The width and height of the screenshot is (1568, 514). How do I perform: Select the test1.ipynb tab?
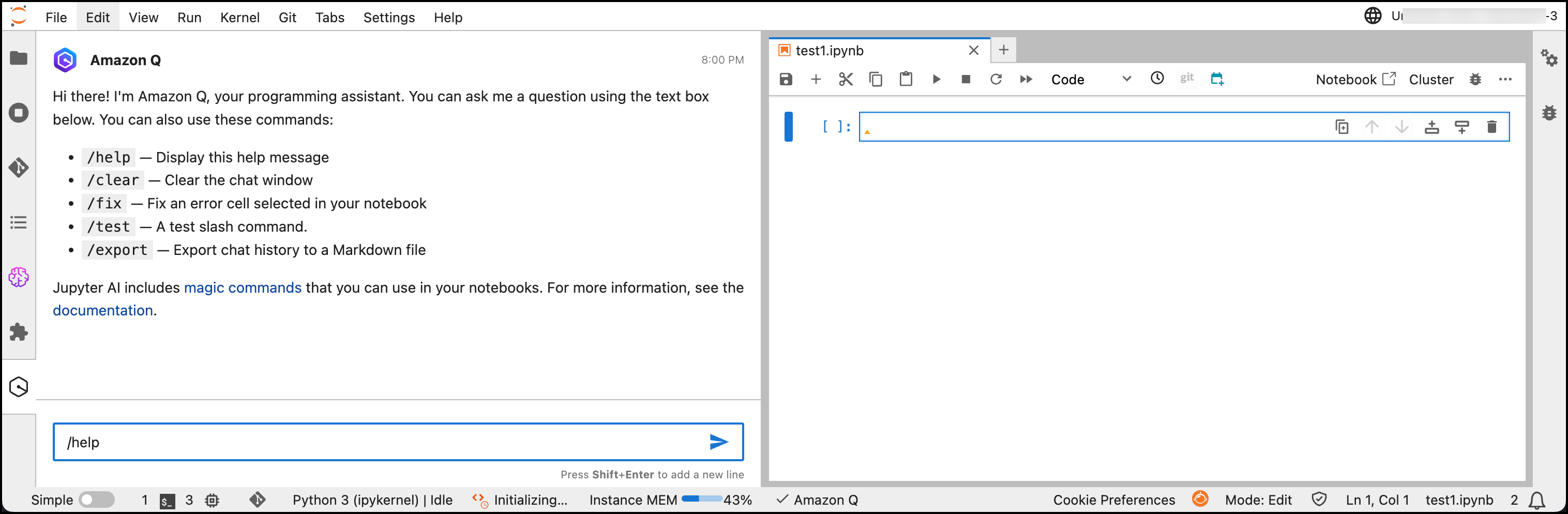click(x=829, y=51)
